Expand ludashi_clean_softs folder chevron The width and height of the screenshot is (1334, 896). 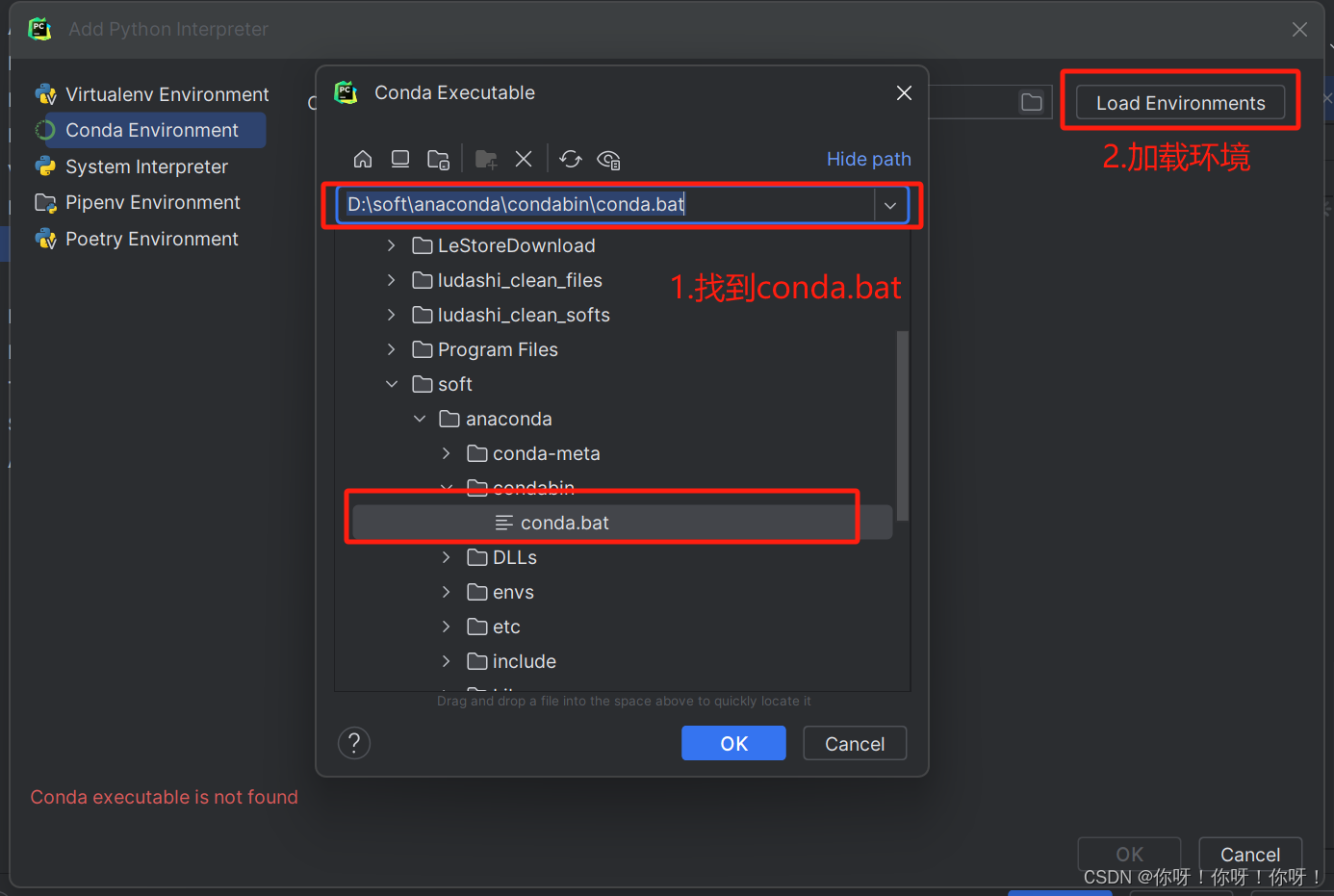point(391,315)
